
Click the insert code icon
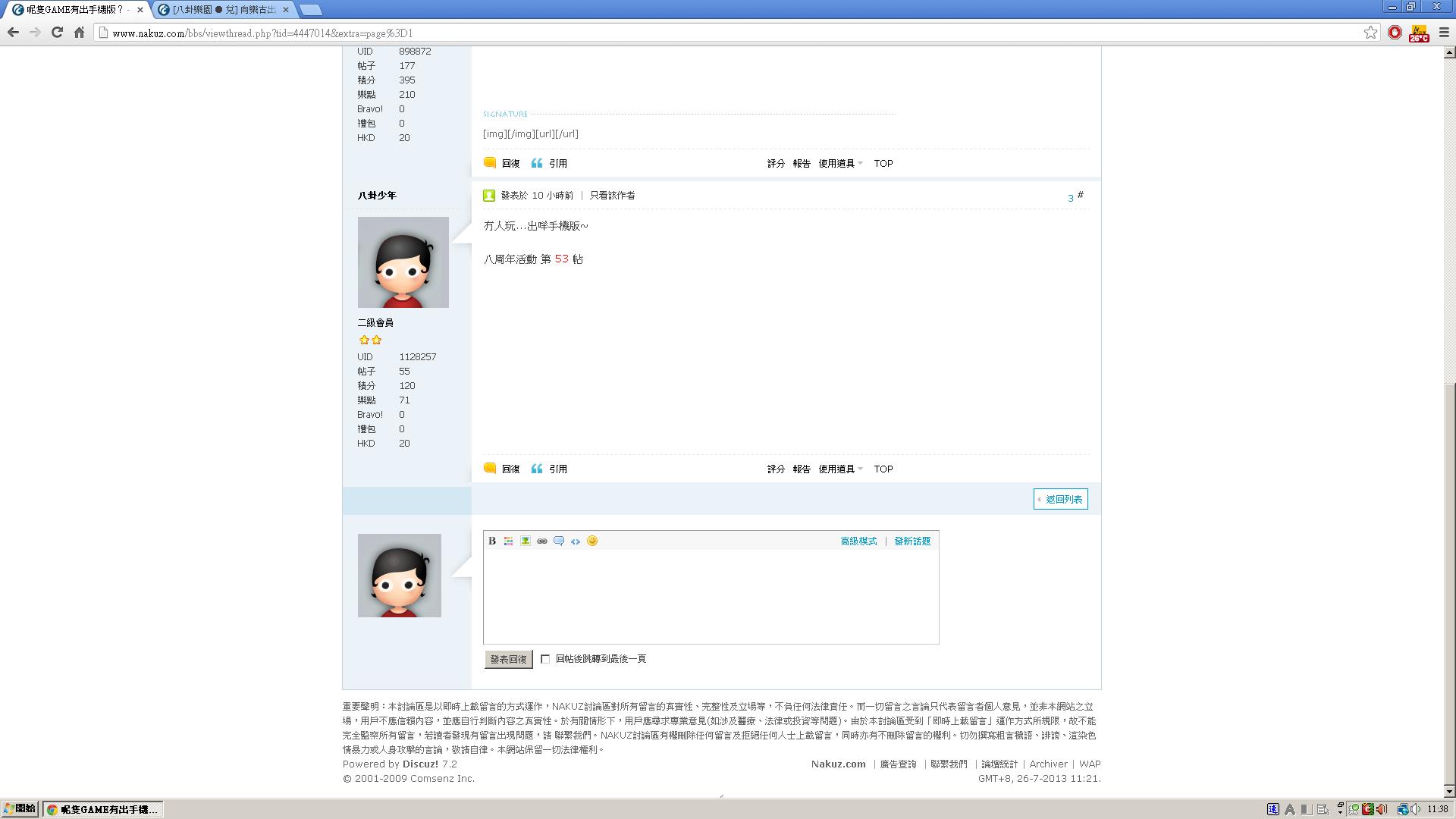click(x=576, y=541)
